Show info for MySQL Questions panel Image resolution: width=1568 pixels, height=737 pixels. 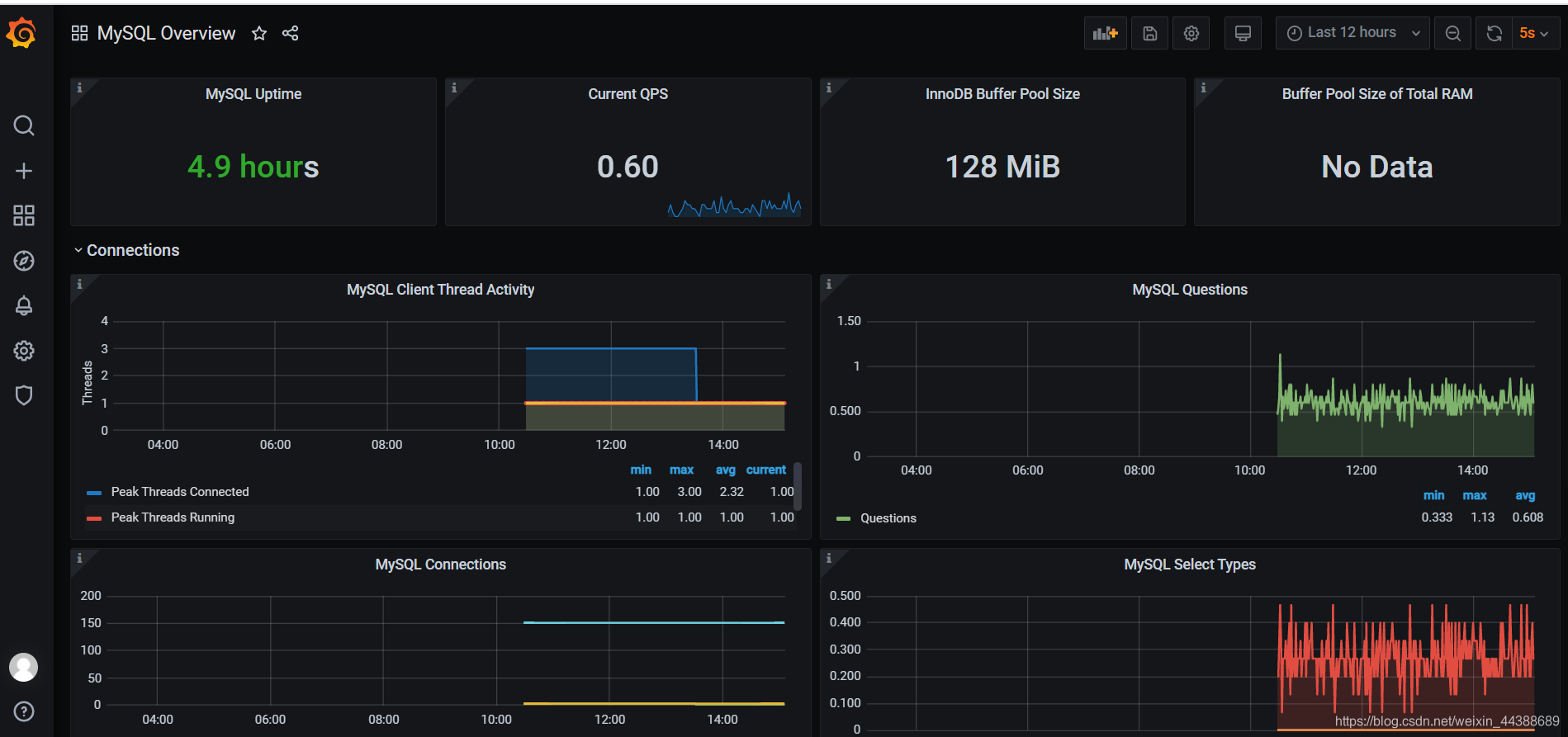coord(828,284)
